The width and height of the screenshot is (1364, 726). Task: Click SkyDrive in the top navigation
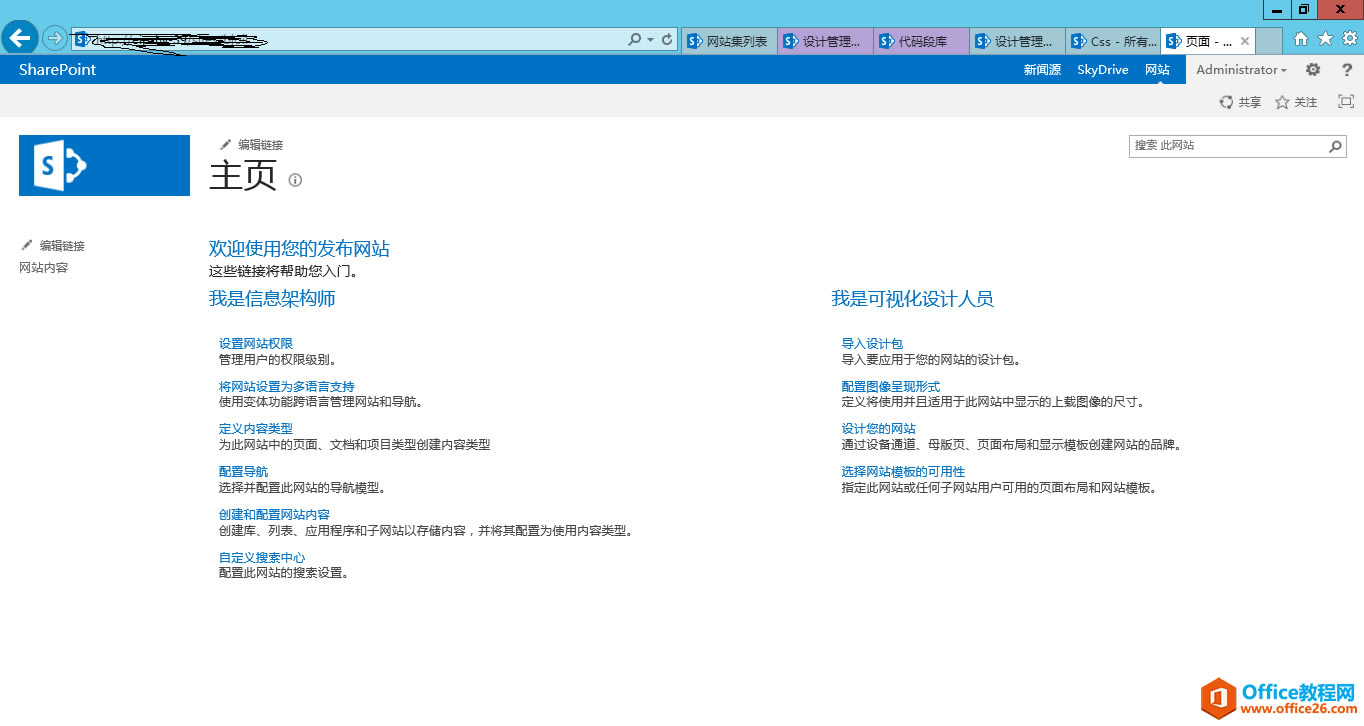[x=1101, y=69]
